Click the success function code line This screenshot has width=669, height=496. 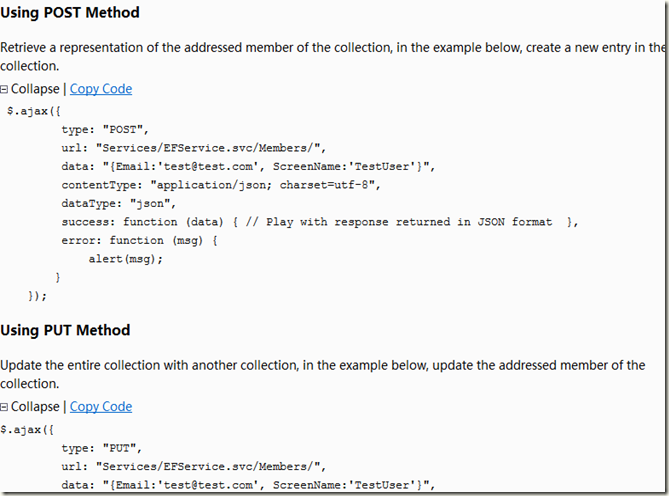point(320,222)
